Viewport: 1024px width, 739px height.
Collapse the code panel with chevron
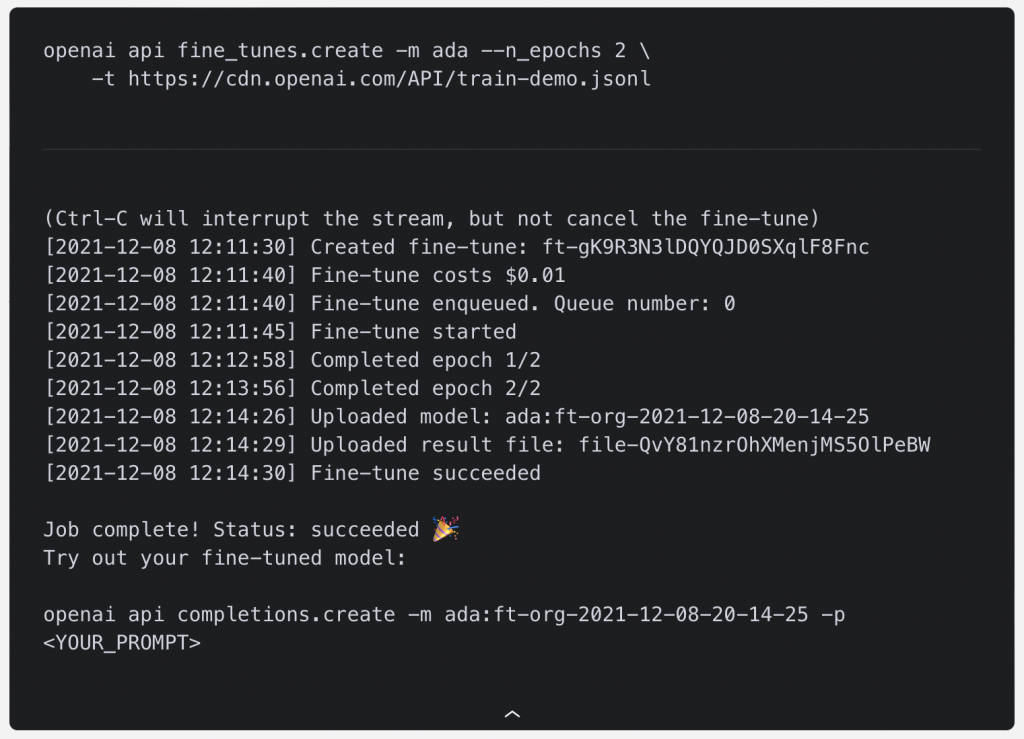coord(513,714)
